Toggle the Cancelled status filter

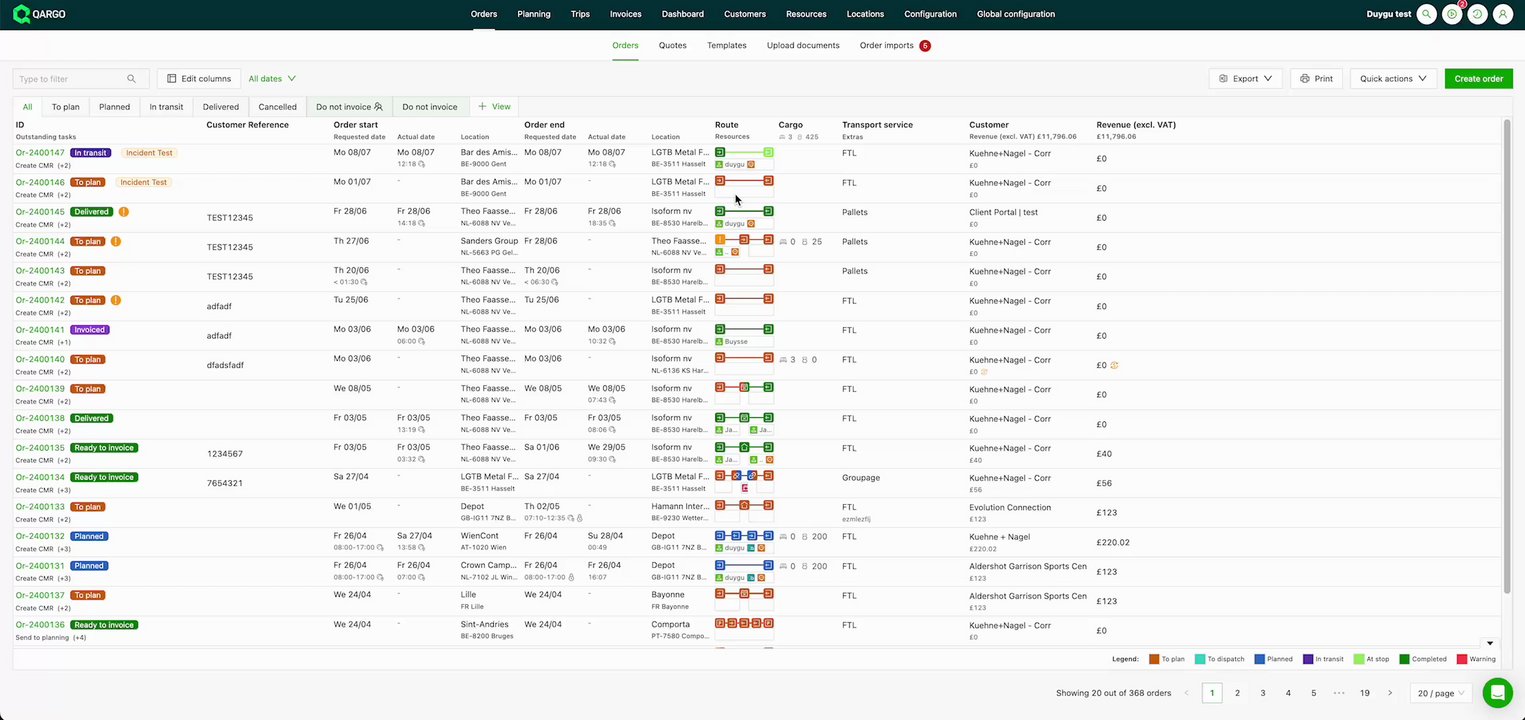tap(277, 106)
